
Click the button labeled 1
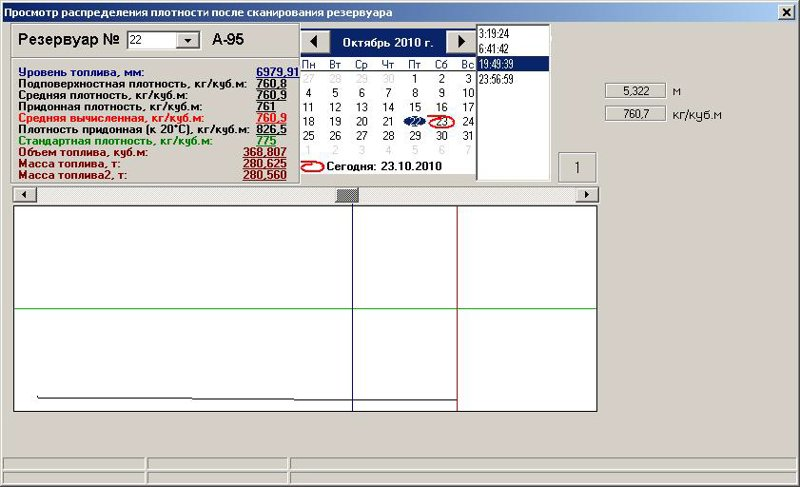[577, 167]
